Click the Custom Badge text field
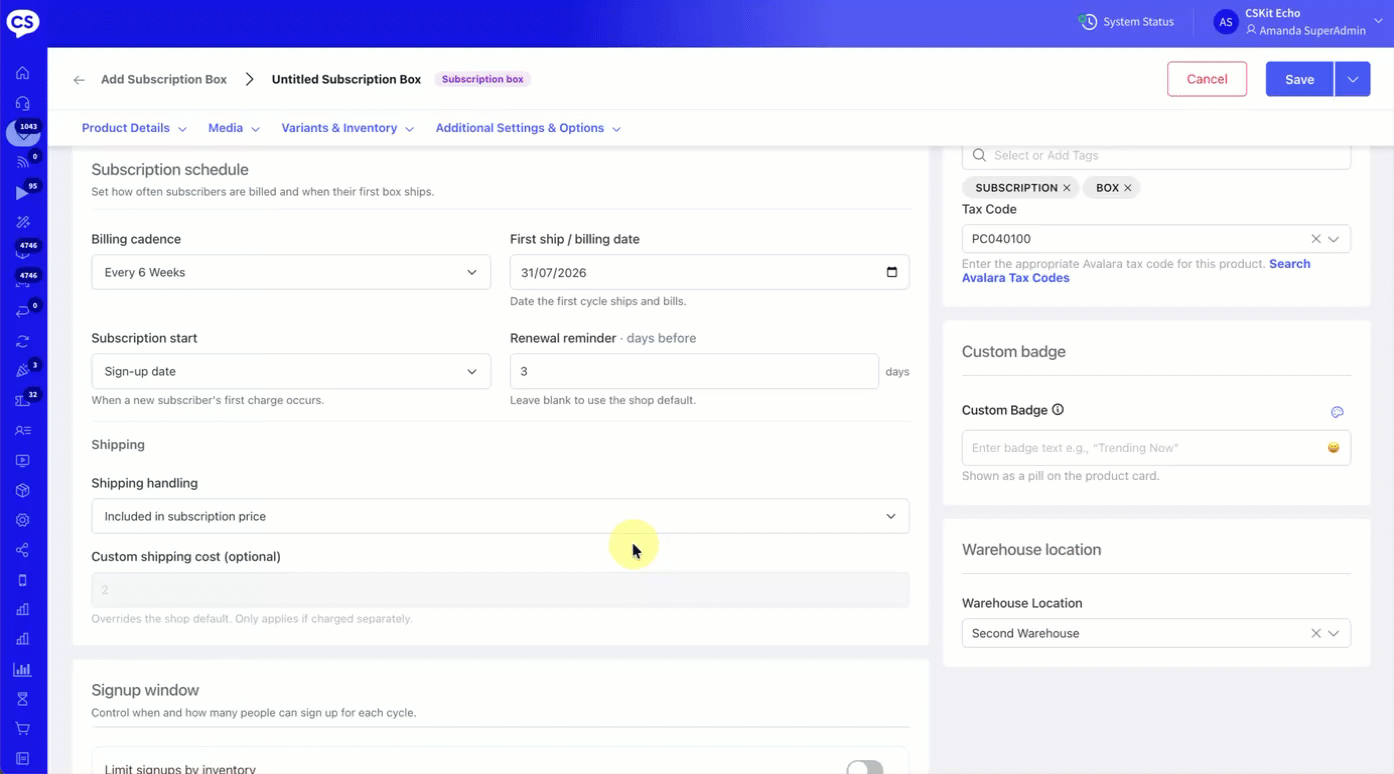Image resolution: width=1394 pixels, height=774 pixels. tap(1156, 448)
